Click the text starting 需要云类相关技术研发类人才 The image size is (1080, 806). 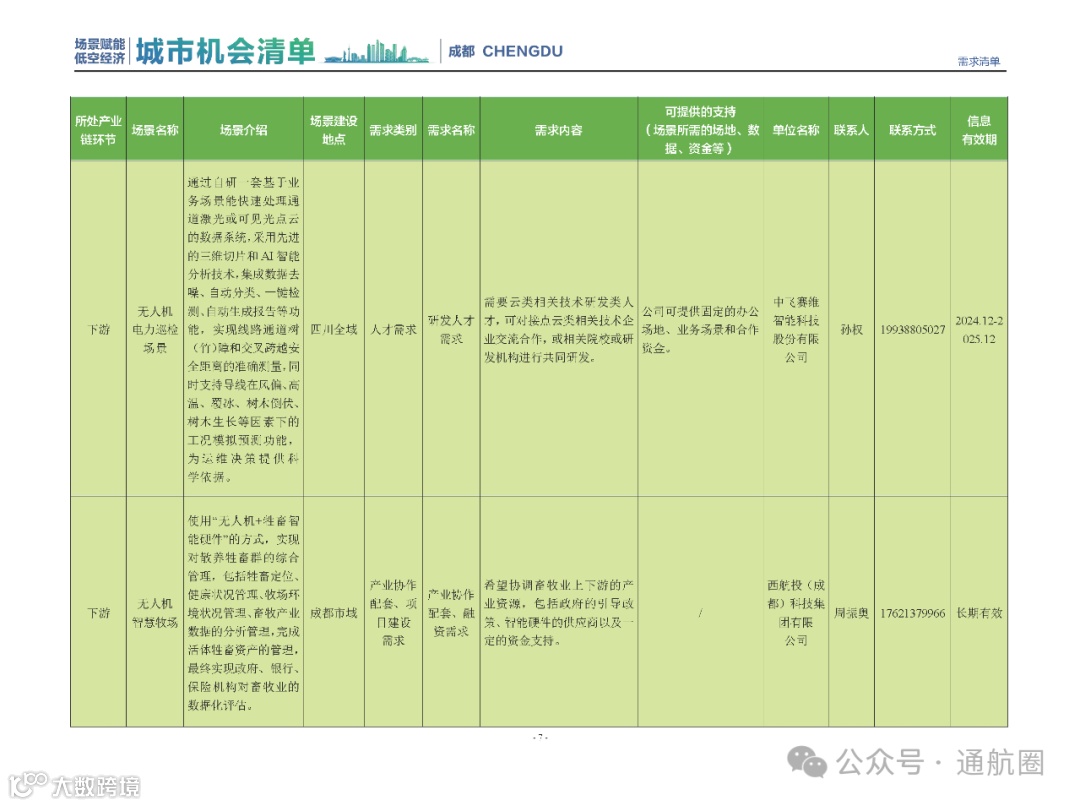559,330
